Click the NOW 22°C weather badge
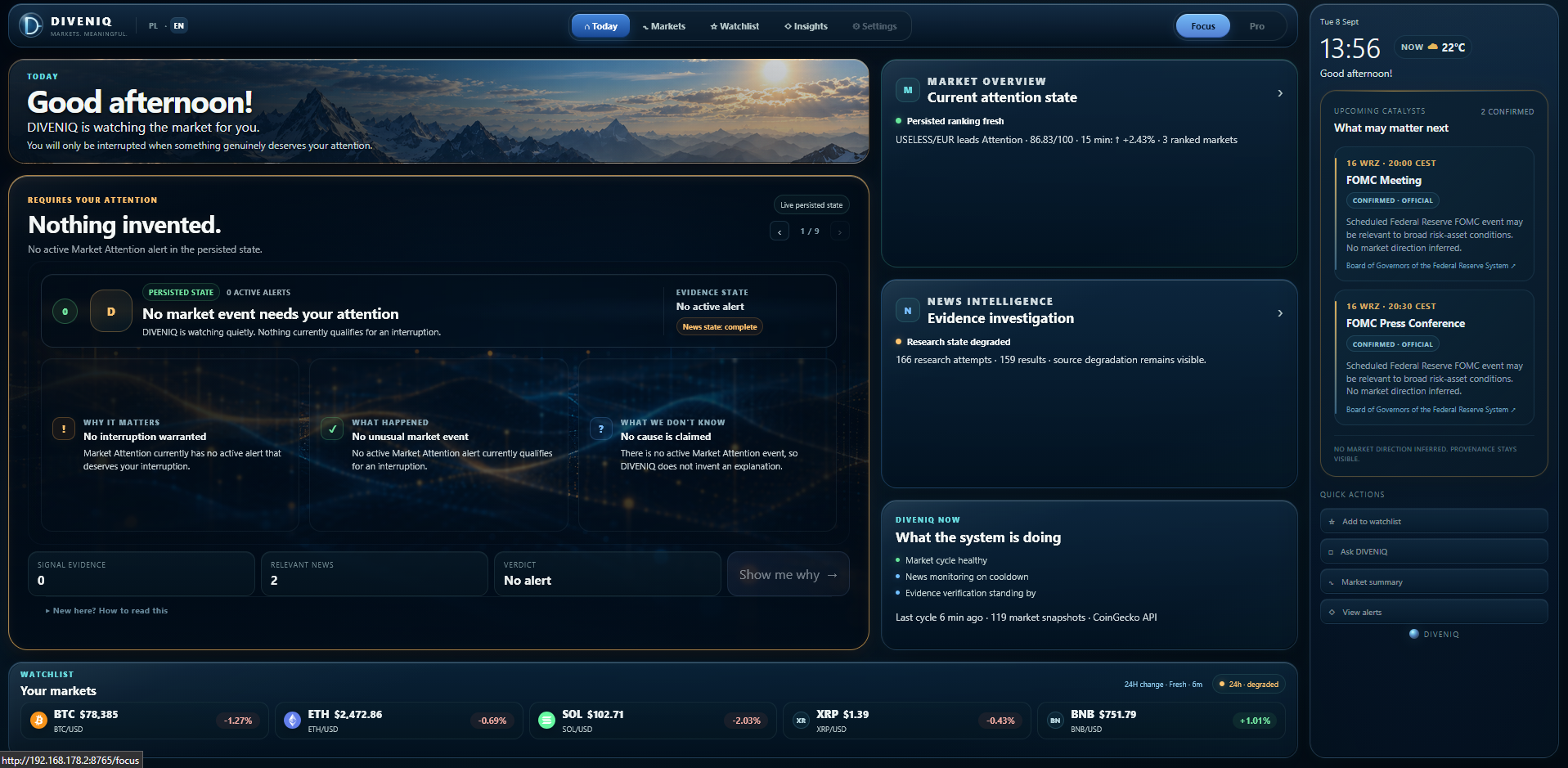 (x=1432, y=47)
